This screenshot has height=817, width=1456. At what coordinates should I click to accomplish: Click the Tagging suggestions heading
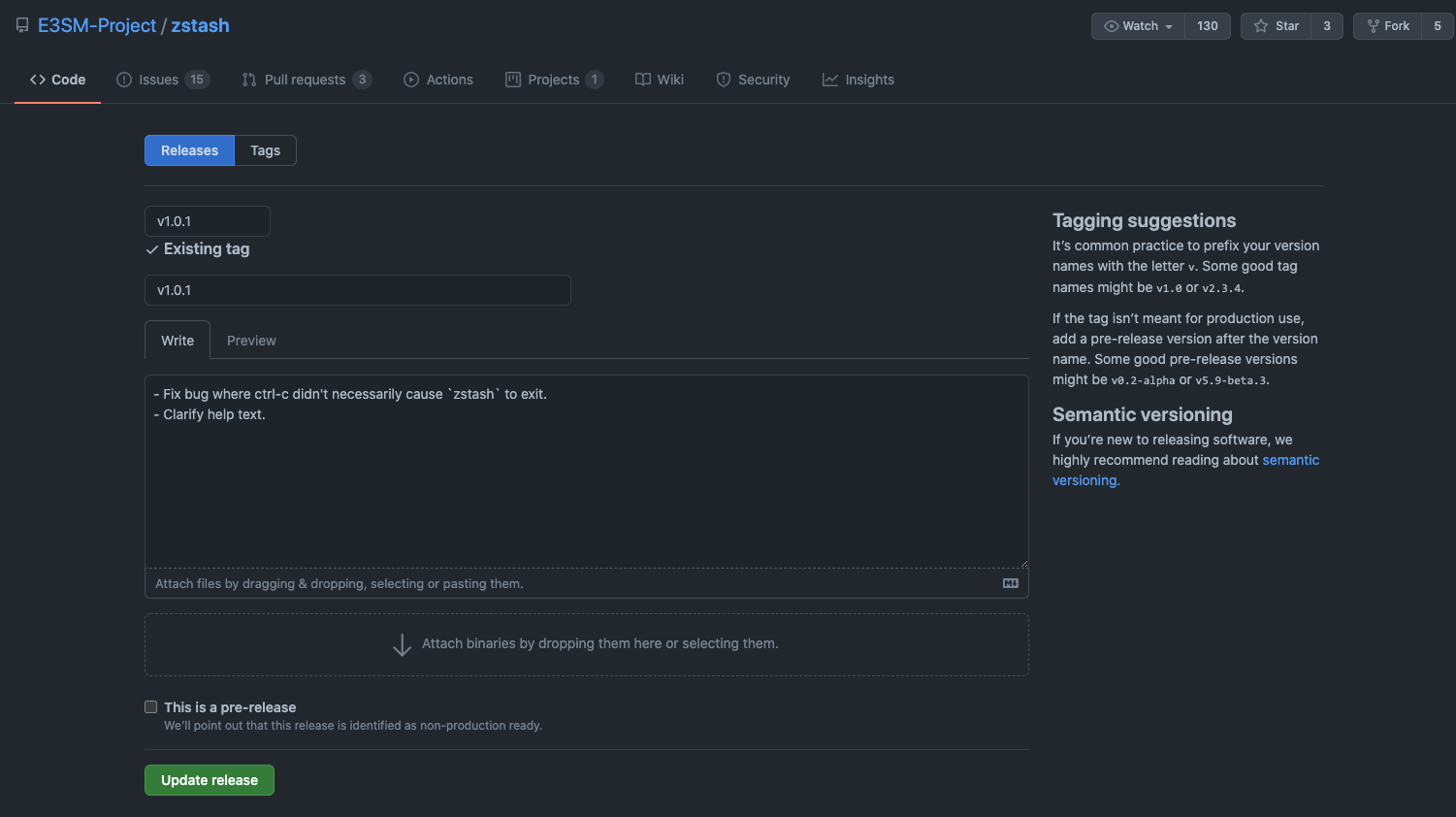click(1145, 220)
